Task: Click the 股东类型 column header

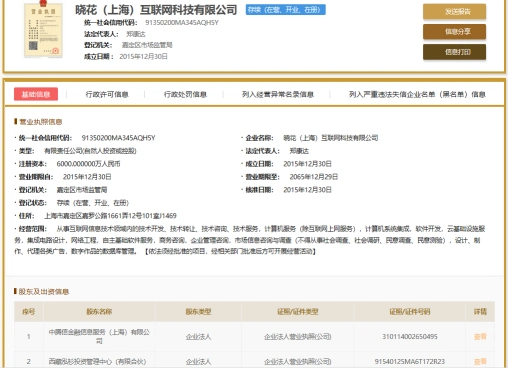Action: pos(198,312)
